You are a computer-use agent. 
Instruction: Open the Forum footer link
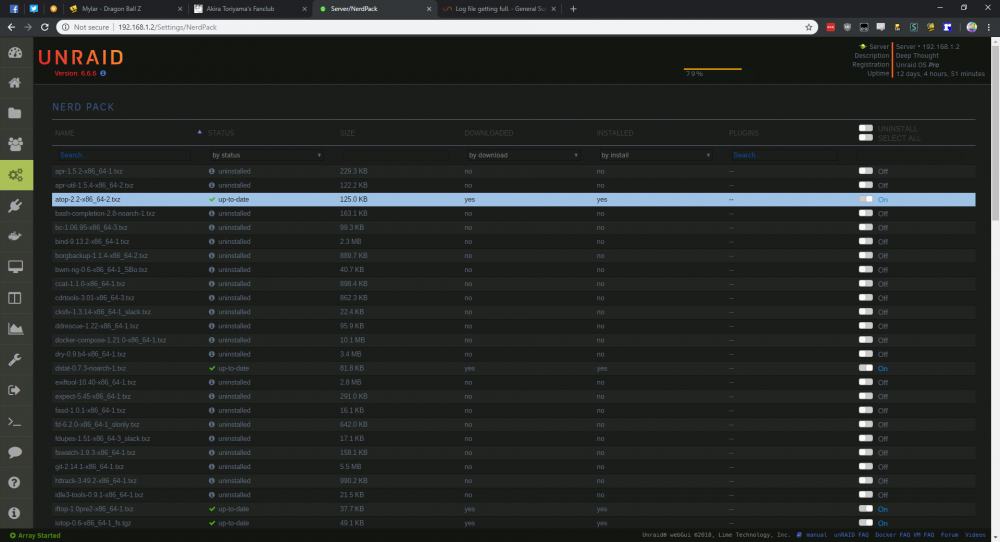(x=950, y=535)
